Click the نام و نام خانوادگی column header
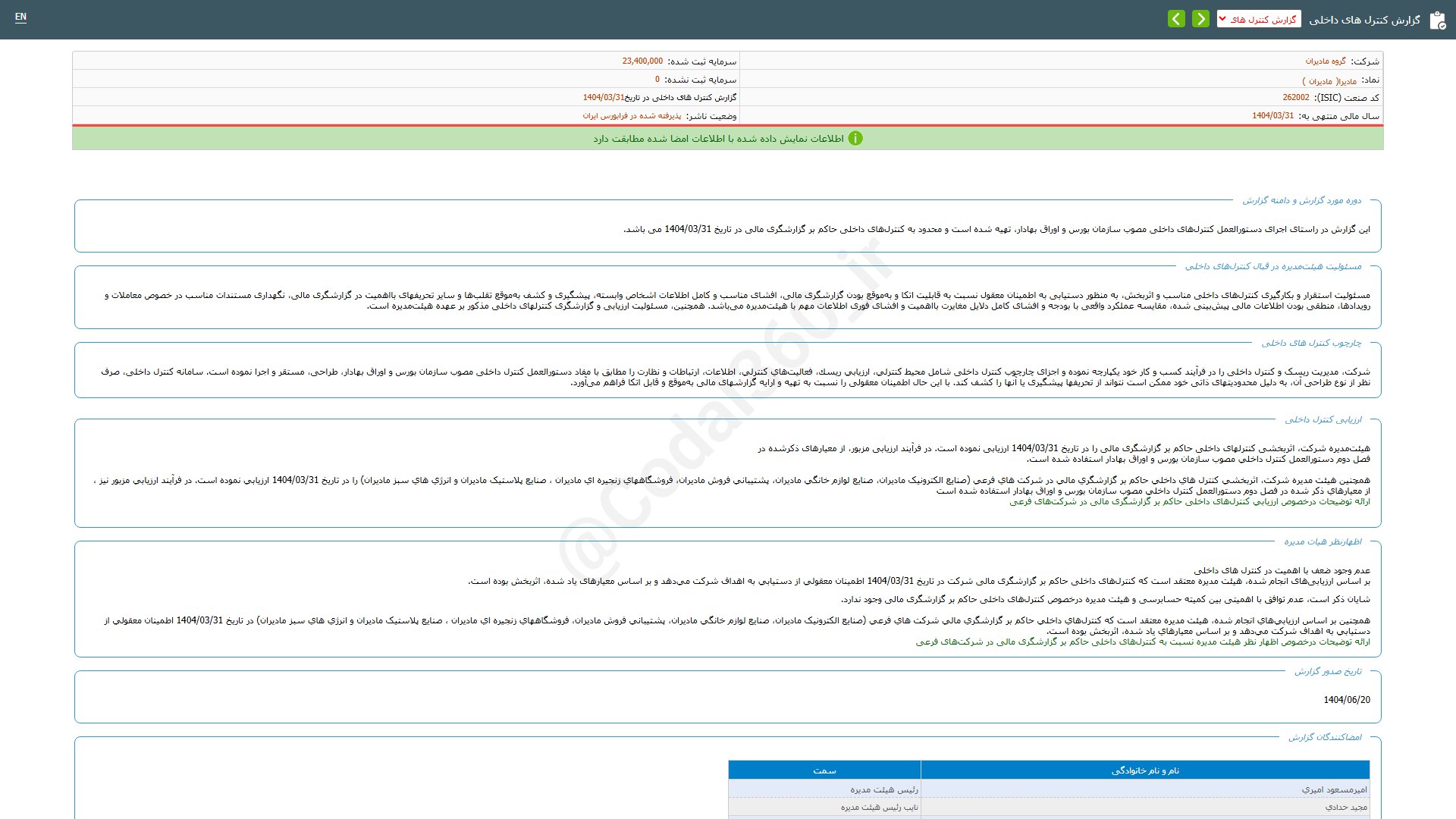Screen dimensions: 1456x819 point(1145,770)
